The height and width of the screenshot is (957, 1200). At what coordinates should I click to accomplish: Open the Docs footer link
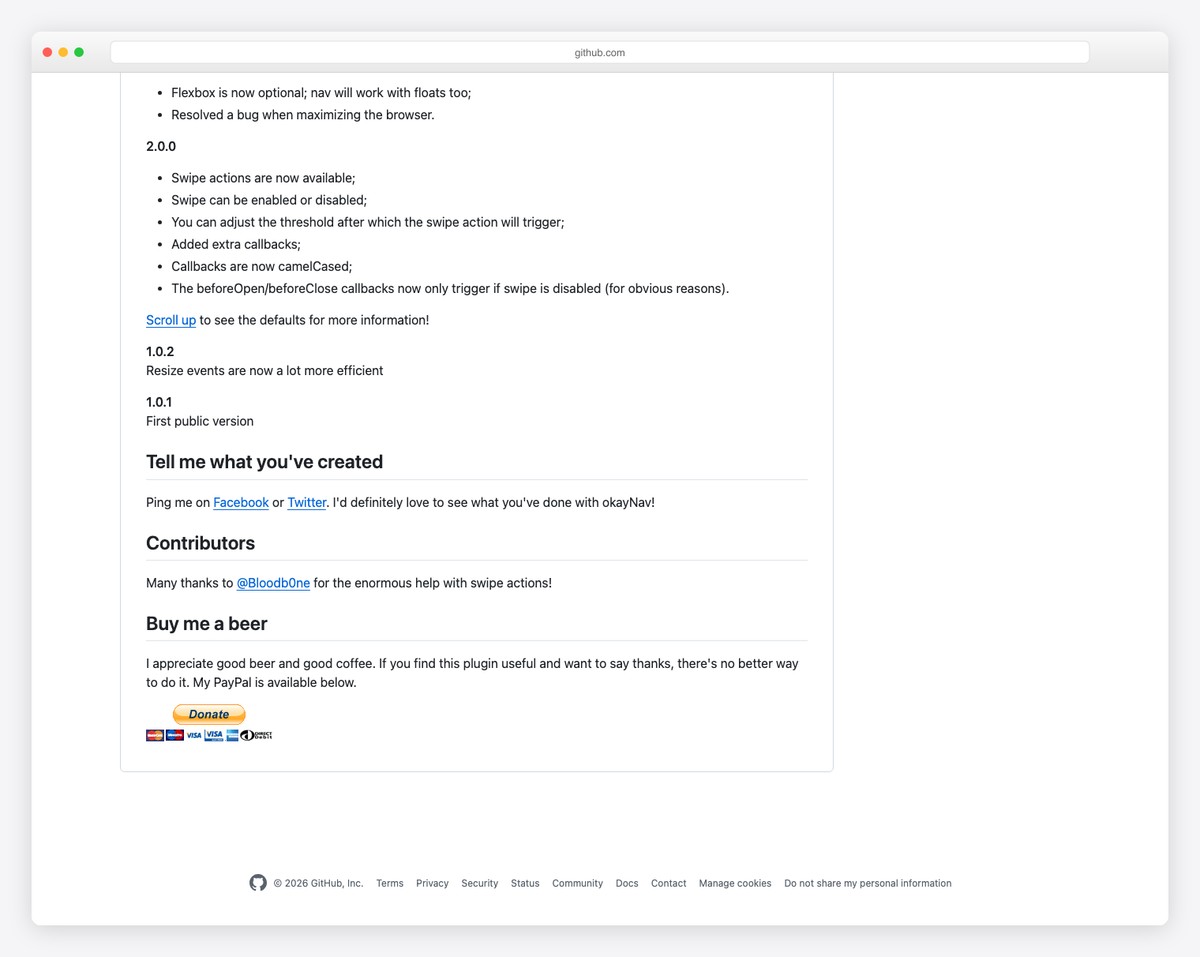626,883
